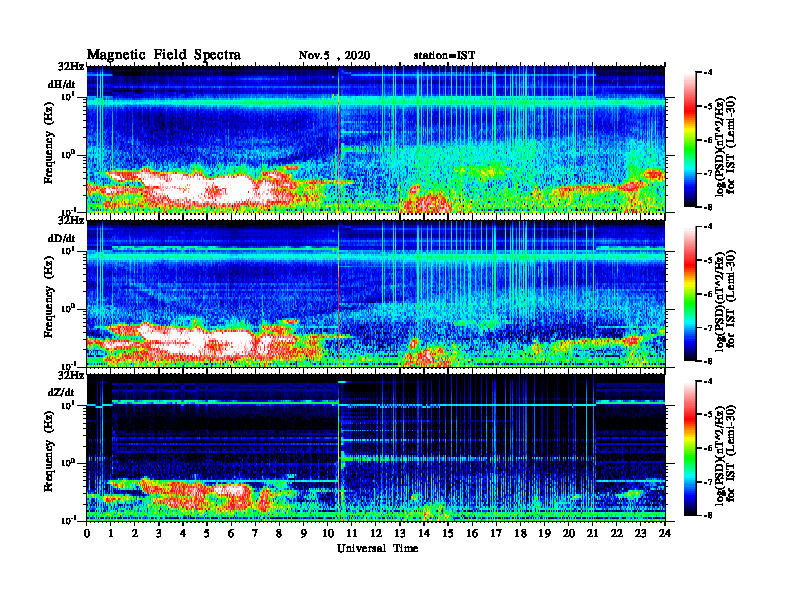Click hour tick label "3" on the time axis
The width and height of the screenshot is (792, 612).
coord(159,533)
